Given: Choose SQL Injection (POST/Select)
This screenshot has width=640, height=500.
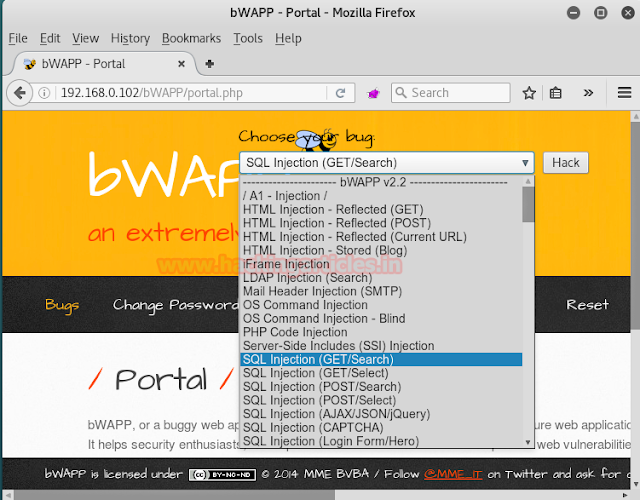Looking at the screenshot, I should [x=380, y=400].
